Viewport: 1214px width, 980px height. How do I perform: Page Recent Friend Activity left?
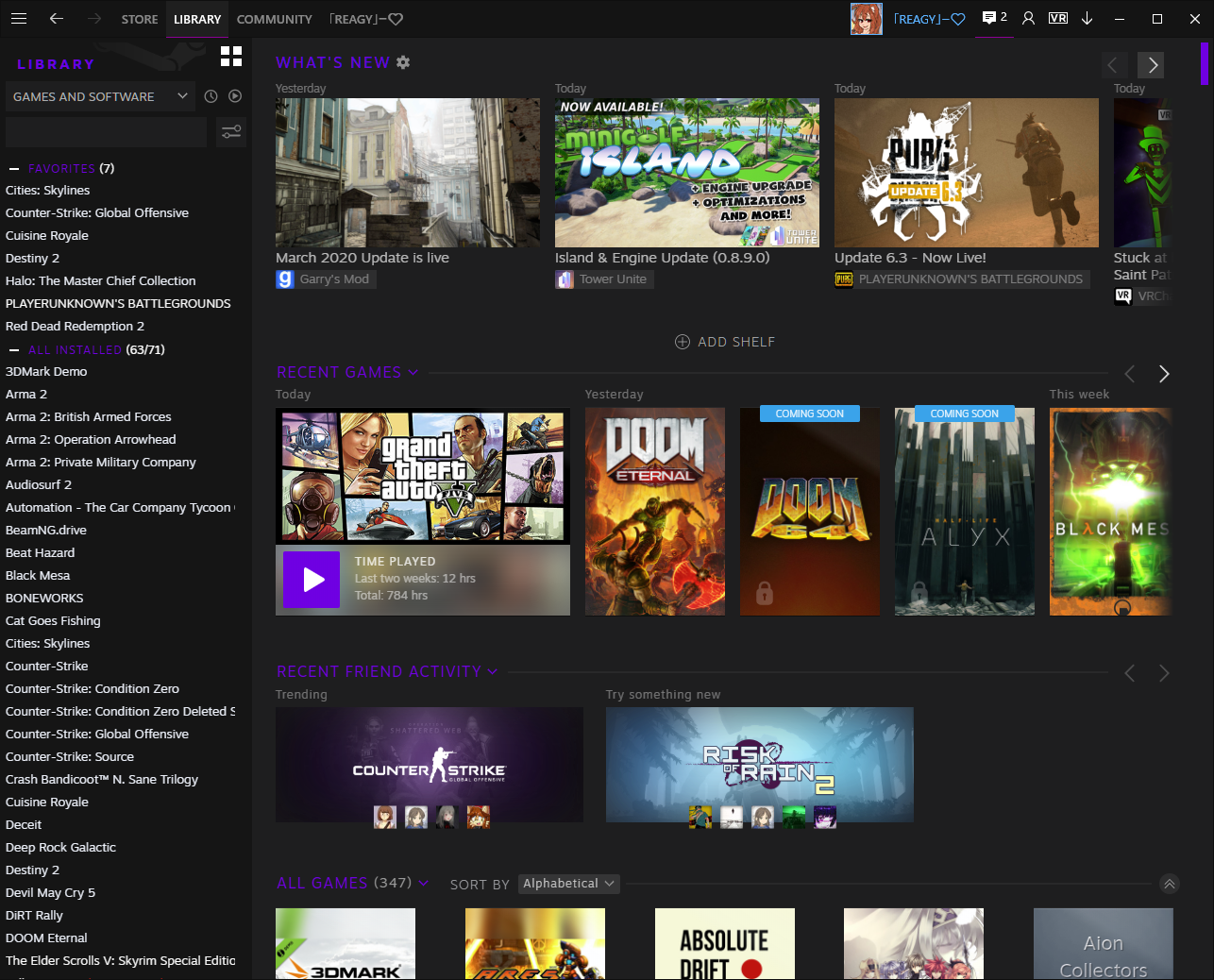(1130, 673)
